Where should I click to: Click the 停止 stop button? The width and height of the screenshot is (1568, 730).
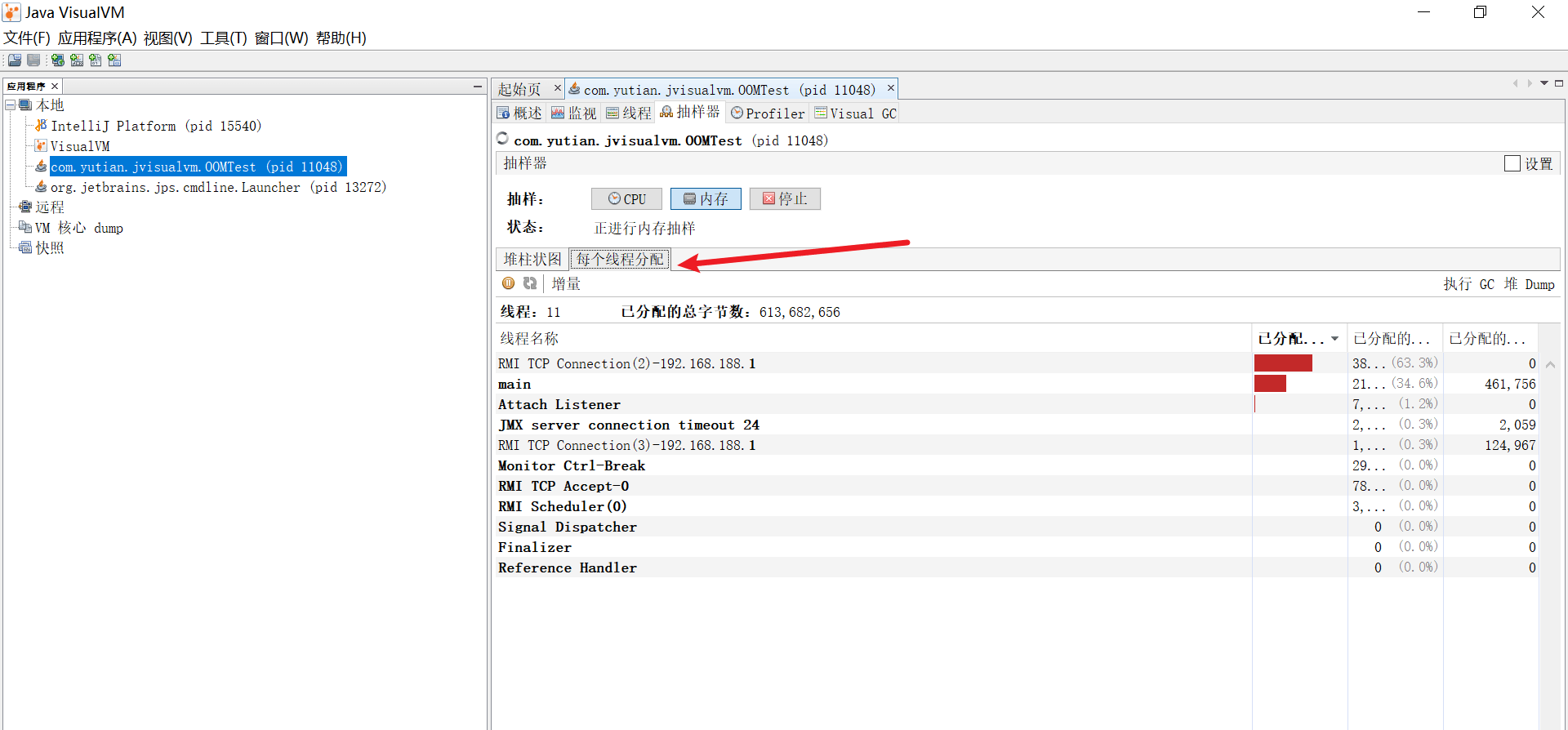(x=785, y=199)
